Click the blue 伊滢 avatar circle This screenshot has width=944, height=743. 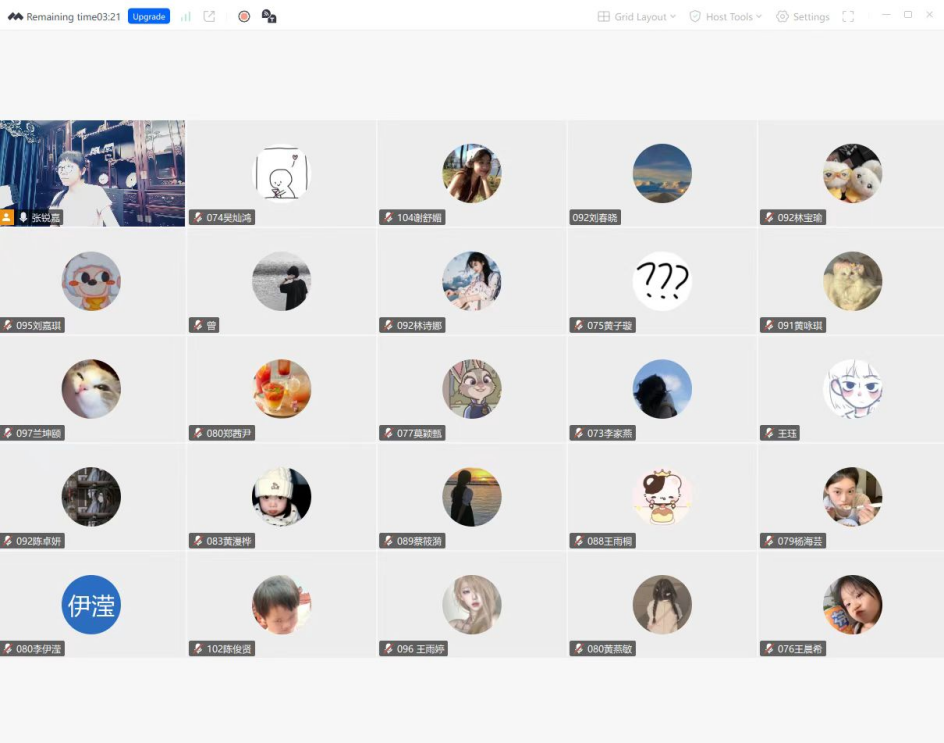point(91,605)
